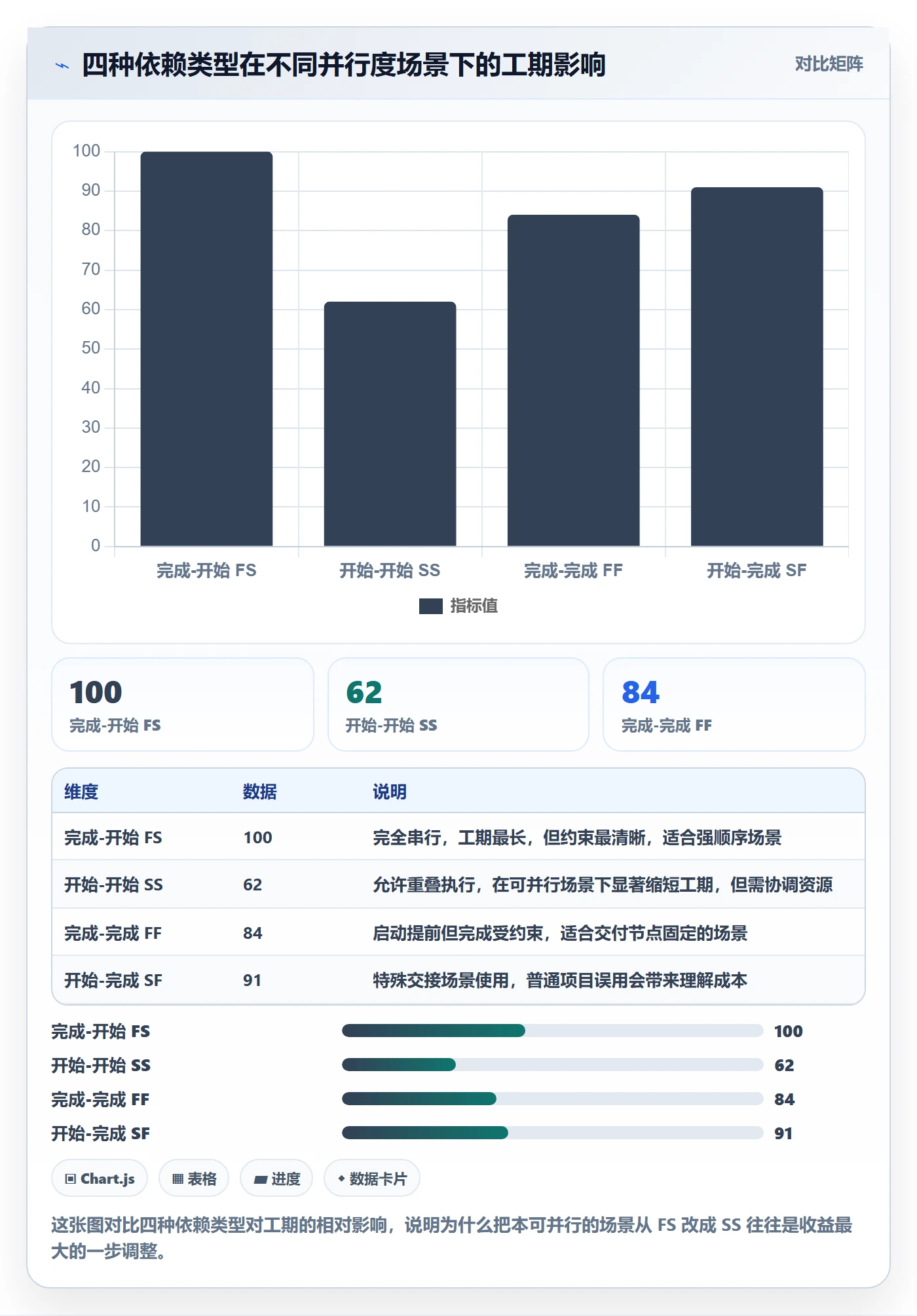The width and height of the screenshot is (917, 1316).
Task: Click table cell 开始-开始 SS
Action: coord(113,885)
